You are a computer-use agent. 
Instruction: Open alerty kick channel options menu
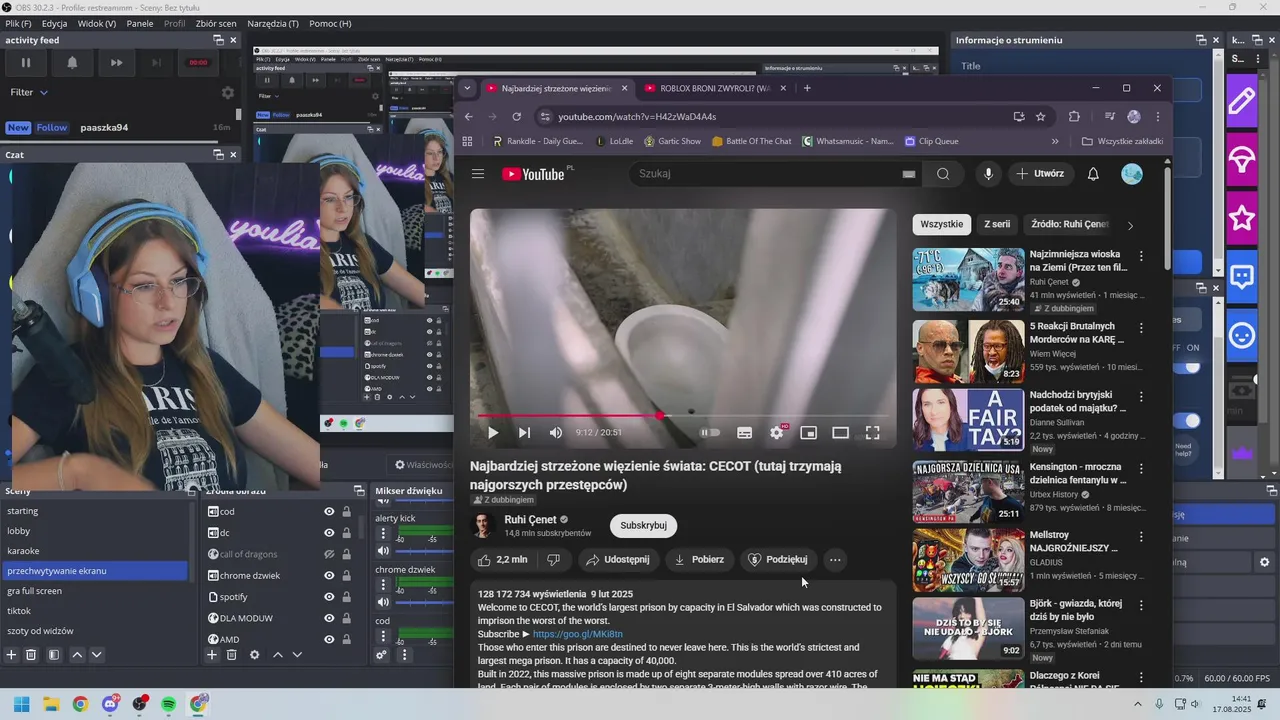tap(383, 533)
